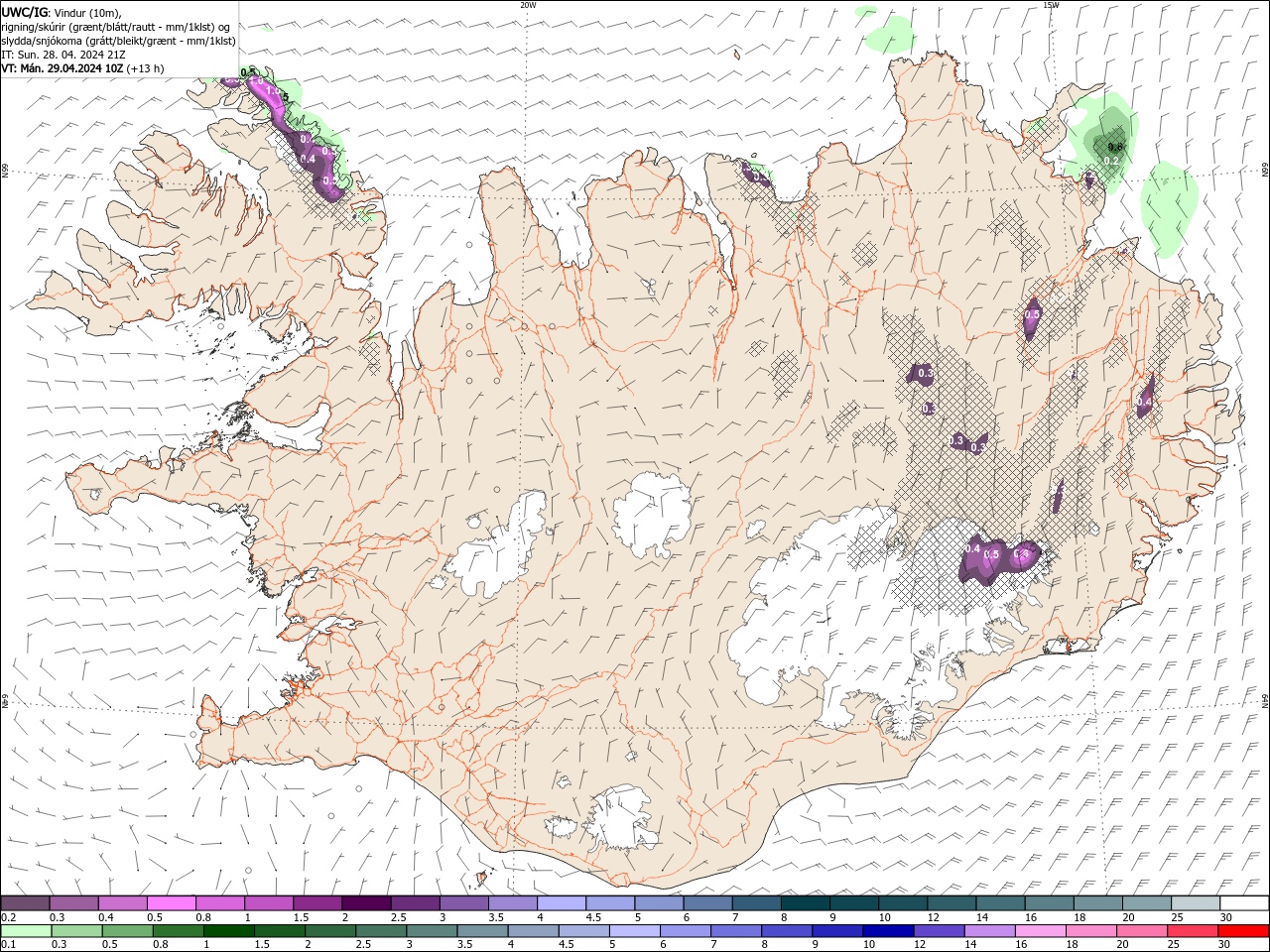Click the upper-legend '4.5' tick label

pyautogui.click(x=593, y=917)
